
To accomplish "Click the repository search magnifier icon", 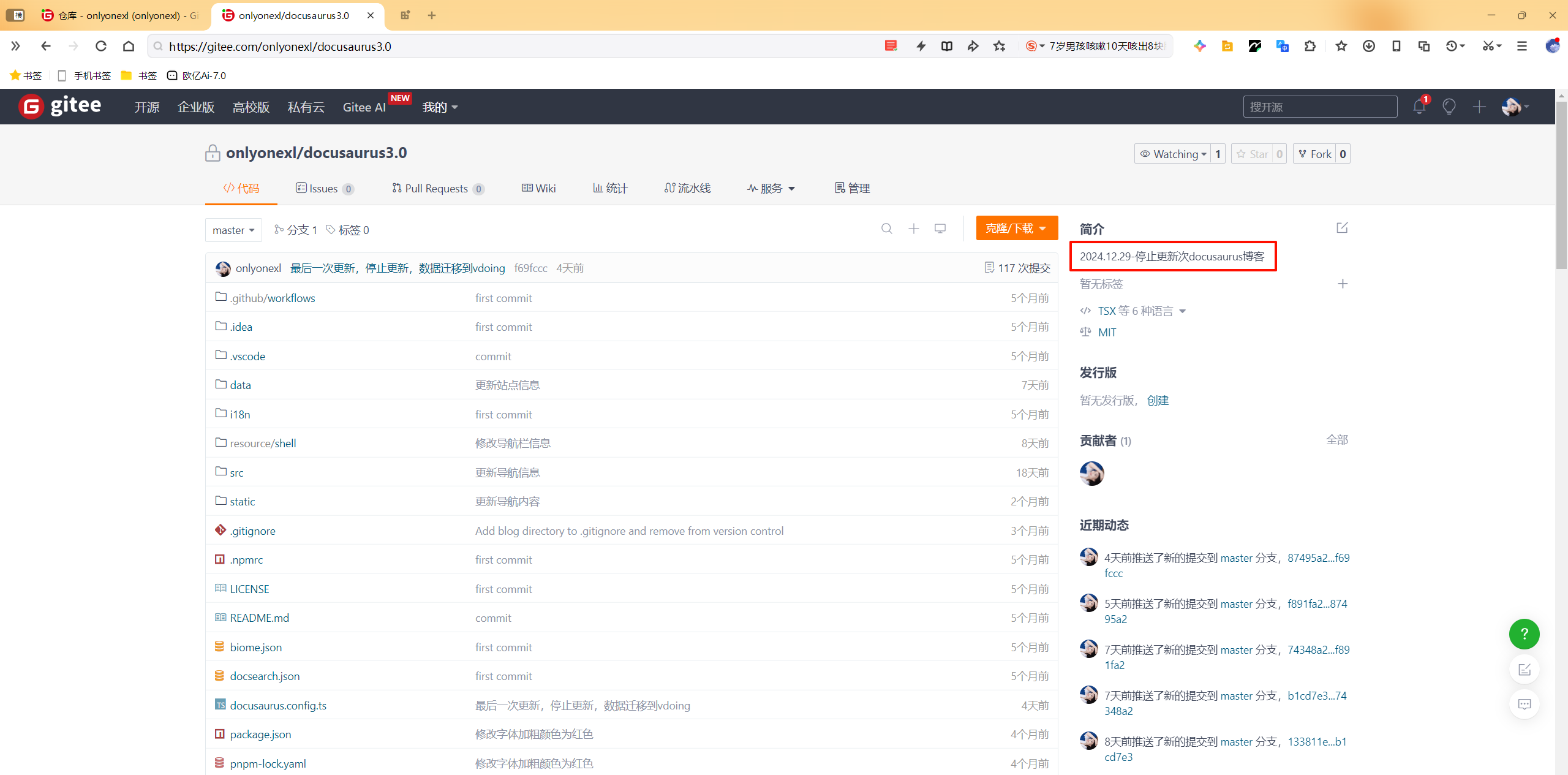I will click(x=887, y=229).
